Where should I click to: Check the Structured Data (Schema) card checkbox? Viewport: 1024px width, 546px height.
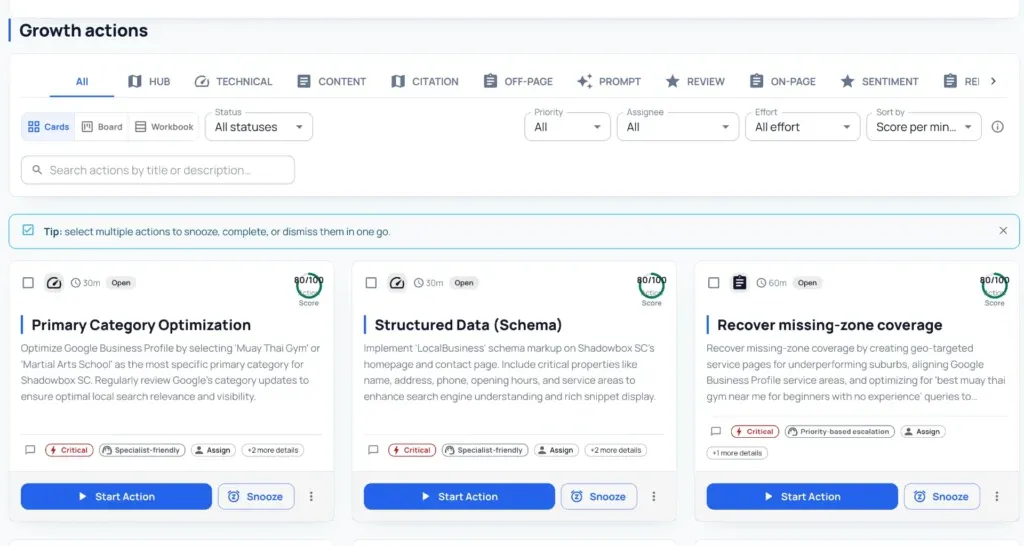pyautogui.click(x=371, y=283)
